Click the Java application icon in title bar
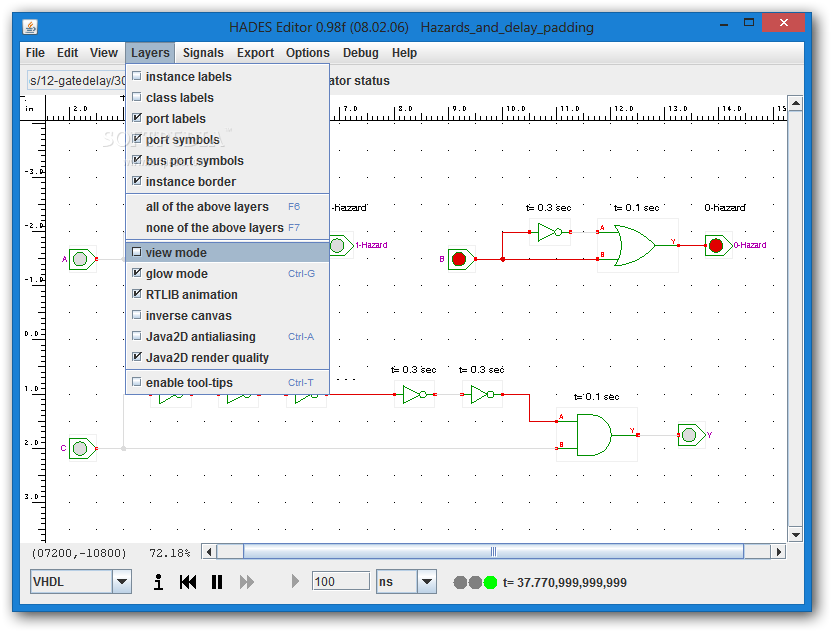This screenshot has height=632, width=832. [30, 27]
